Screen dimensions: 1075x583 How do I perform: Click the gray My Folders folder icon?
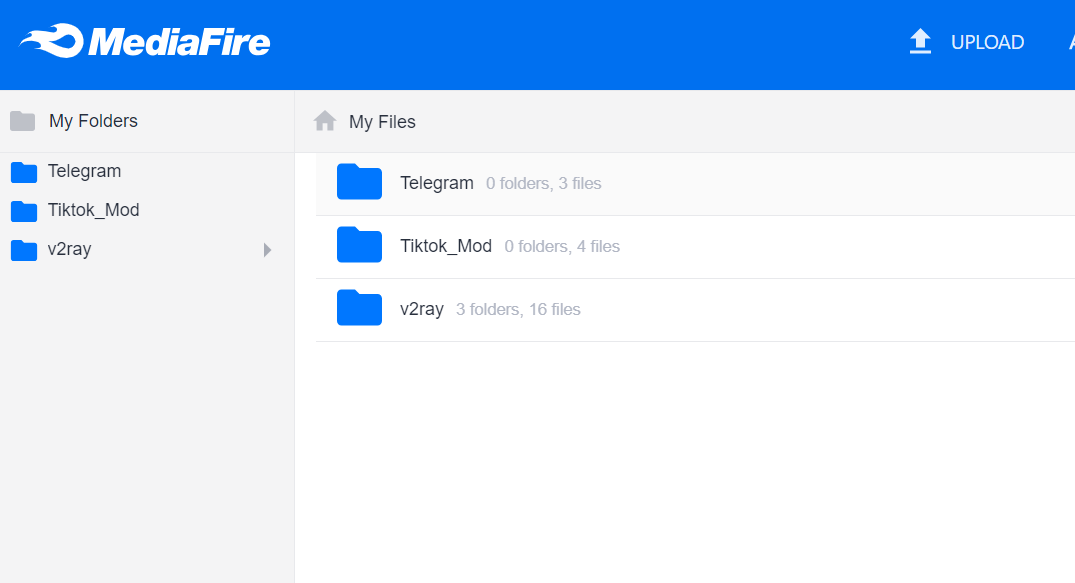(23, 121)
